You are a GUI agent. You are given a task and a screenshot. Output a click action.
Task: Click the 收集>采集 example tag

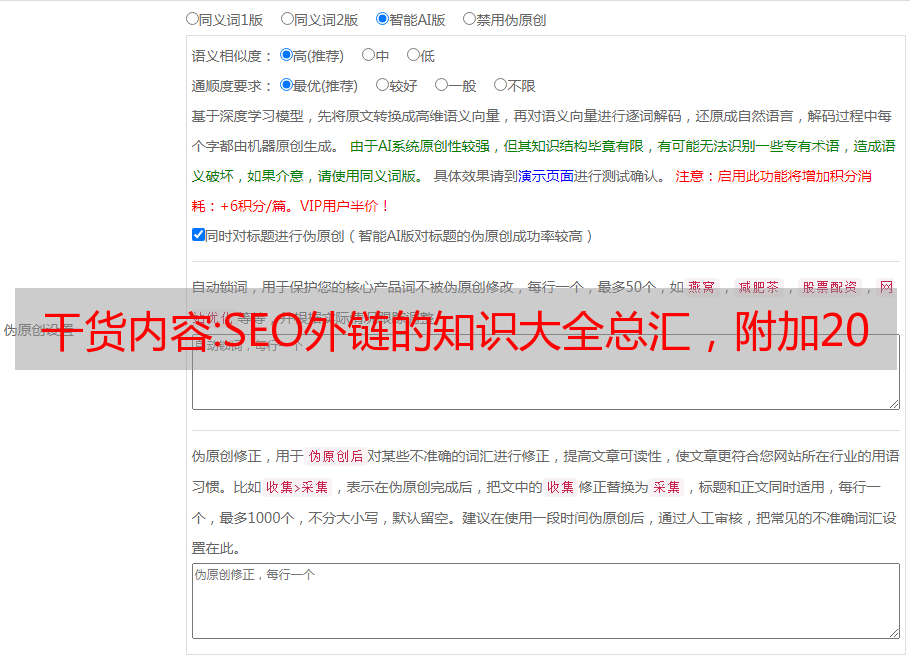(297, 487)
